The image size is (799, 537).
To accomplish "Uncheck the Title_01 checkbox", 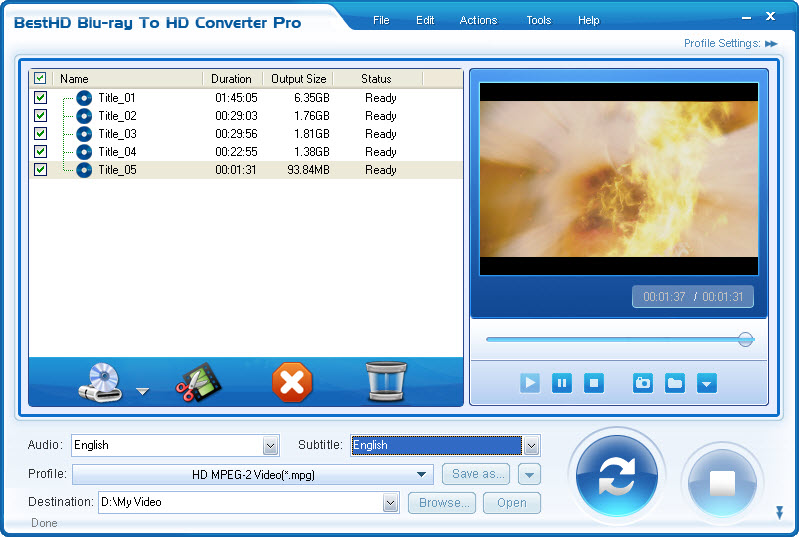I will [x=40, y=97].
